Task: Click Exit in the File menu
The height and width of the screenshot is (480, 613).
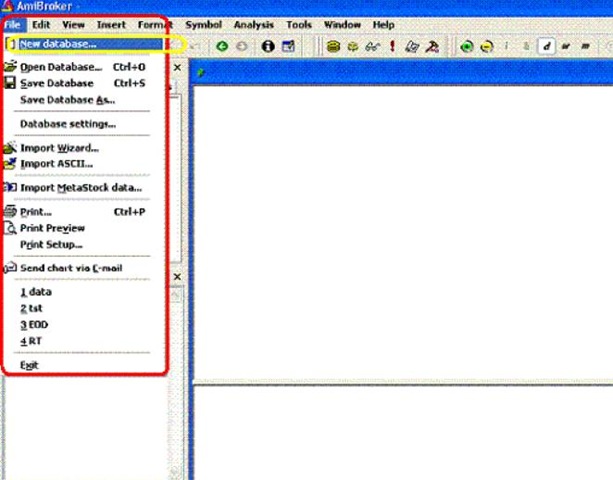Action: point(29,365)
